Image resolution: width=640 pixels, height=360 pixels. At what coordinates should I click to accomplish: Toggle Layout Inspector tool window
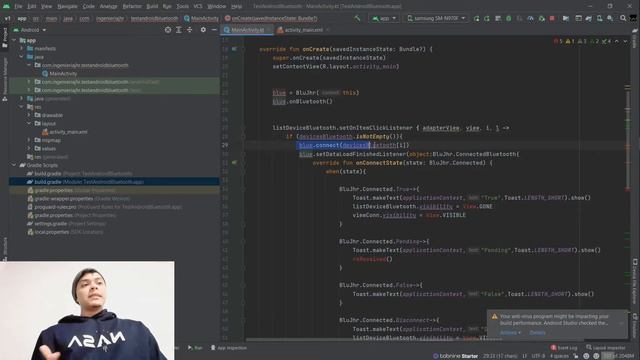tap(606, 348)
